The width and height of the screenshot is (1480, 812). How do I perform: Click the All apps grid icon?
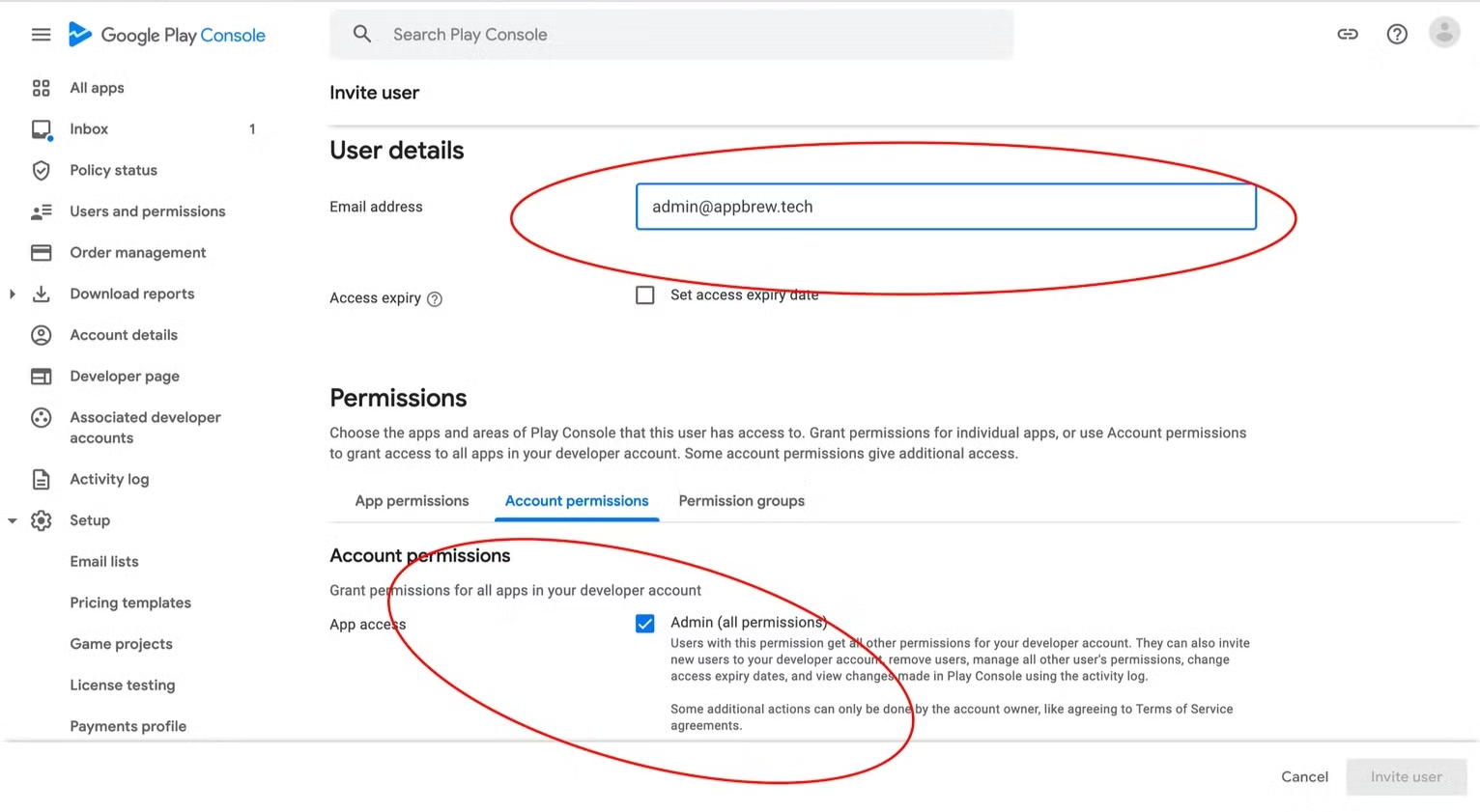click(41, 88)
